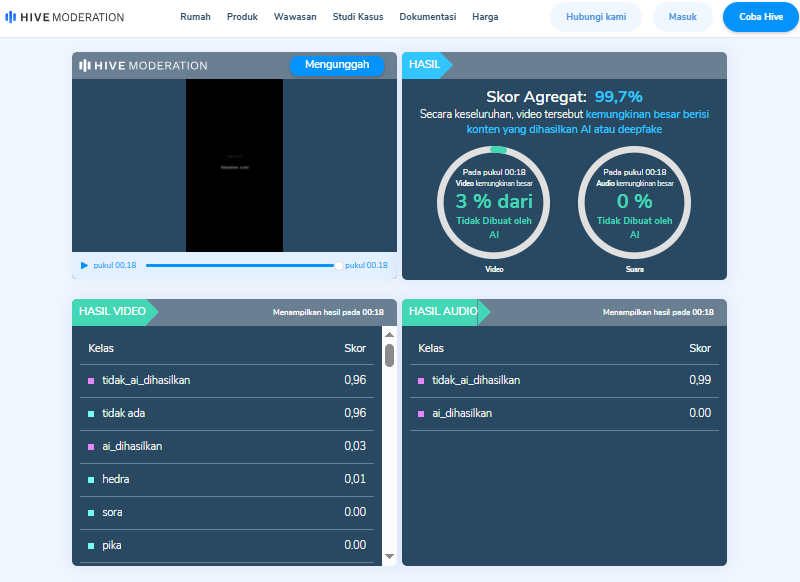Open the Harga pricing page
This screenshot has width=800, height=582.
point(485,17)
